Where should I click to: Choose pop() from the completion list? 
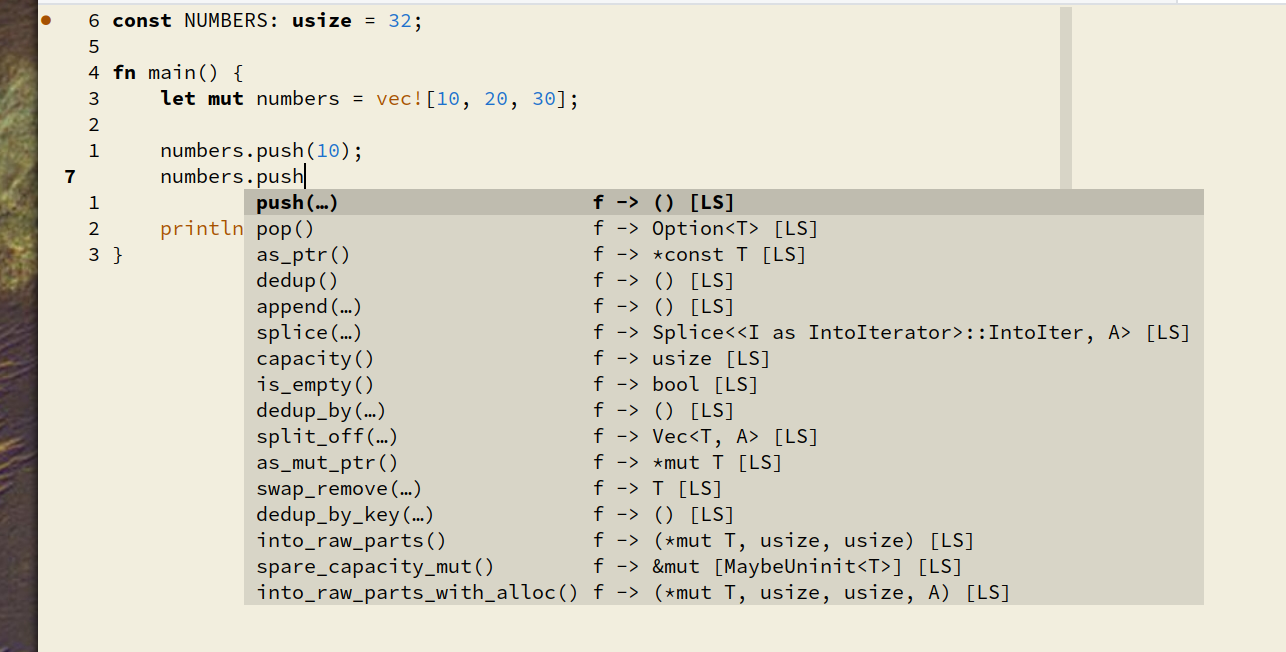click(x=724, y=229)
